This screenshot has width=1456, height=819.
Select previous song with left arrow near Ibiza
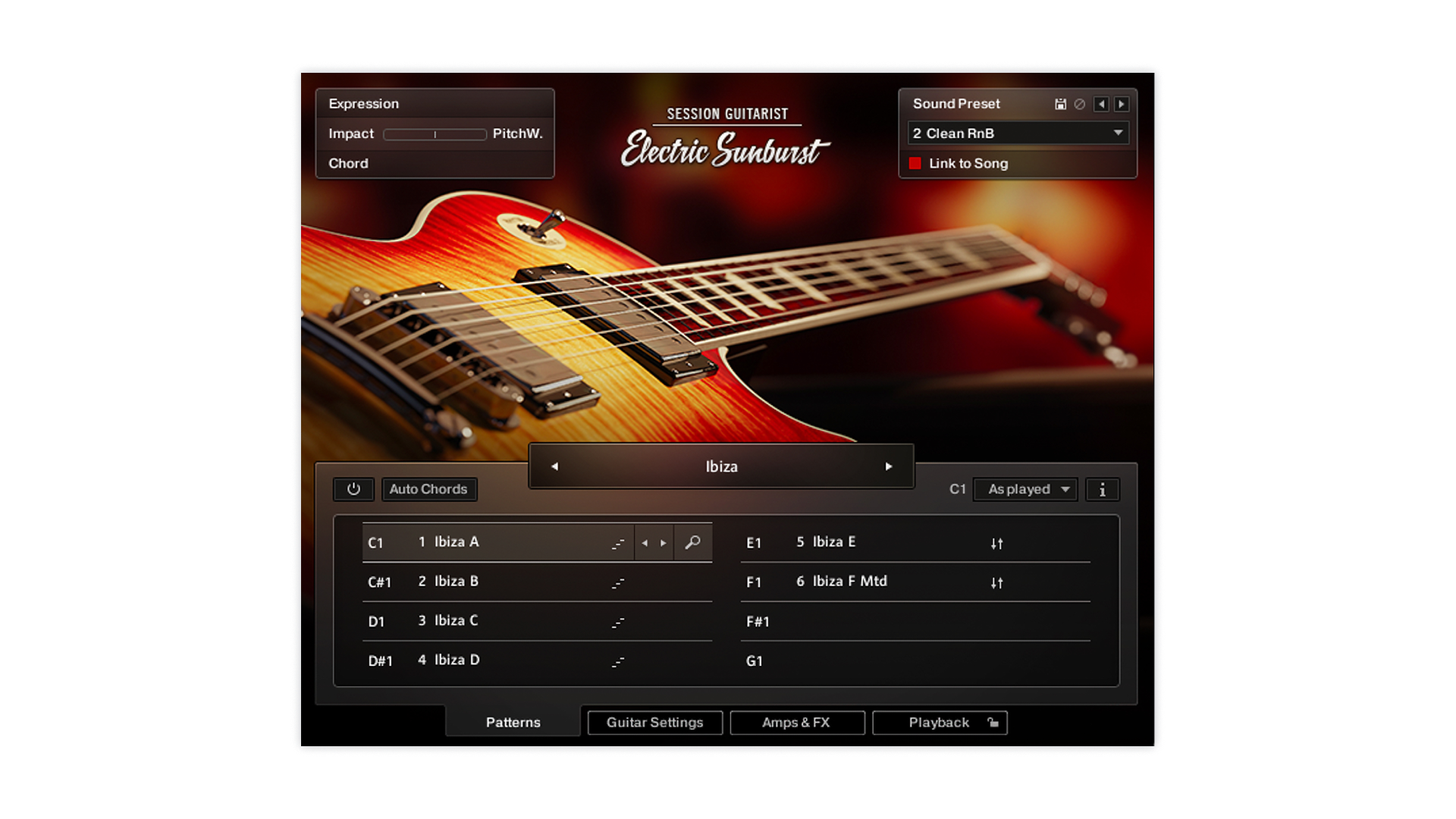pos(554,466)
